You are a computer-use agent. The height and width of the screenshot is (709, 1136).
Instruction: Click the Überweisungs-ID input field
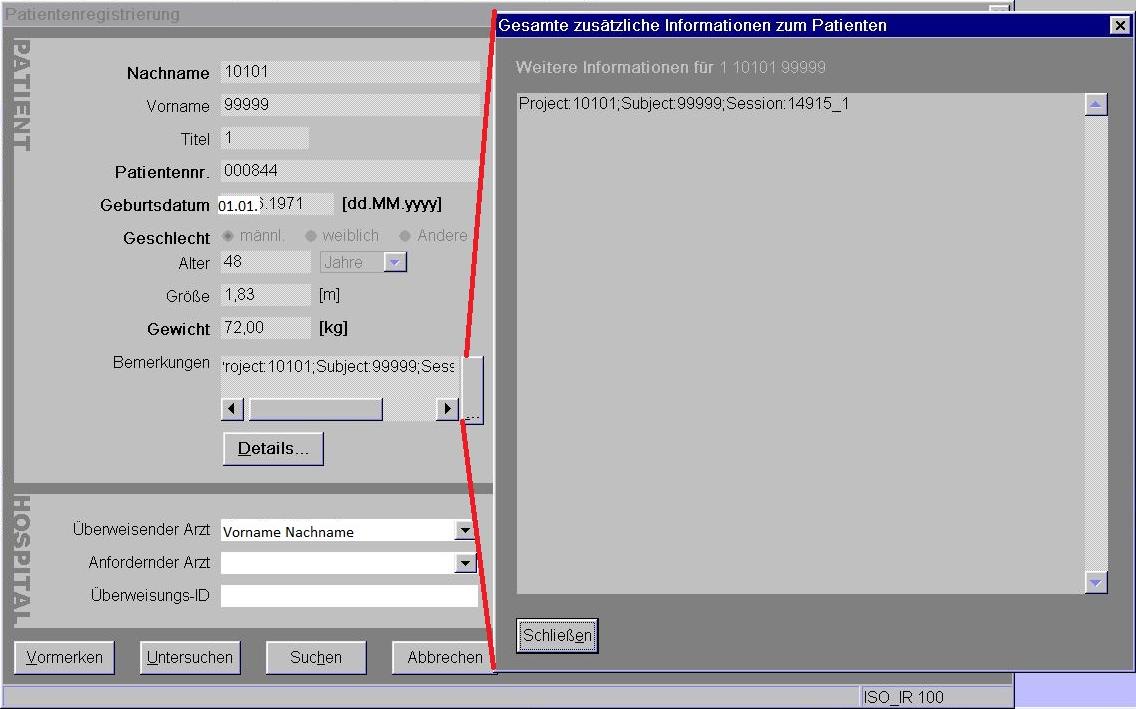click(x=349, y=597)
